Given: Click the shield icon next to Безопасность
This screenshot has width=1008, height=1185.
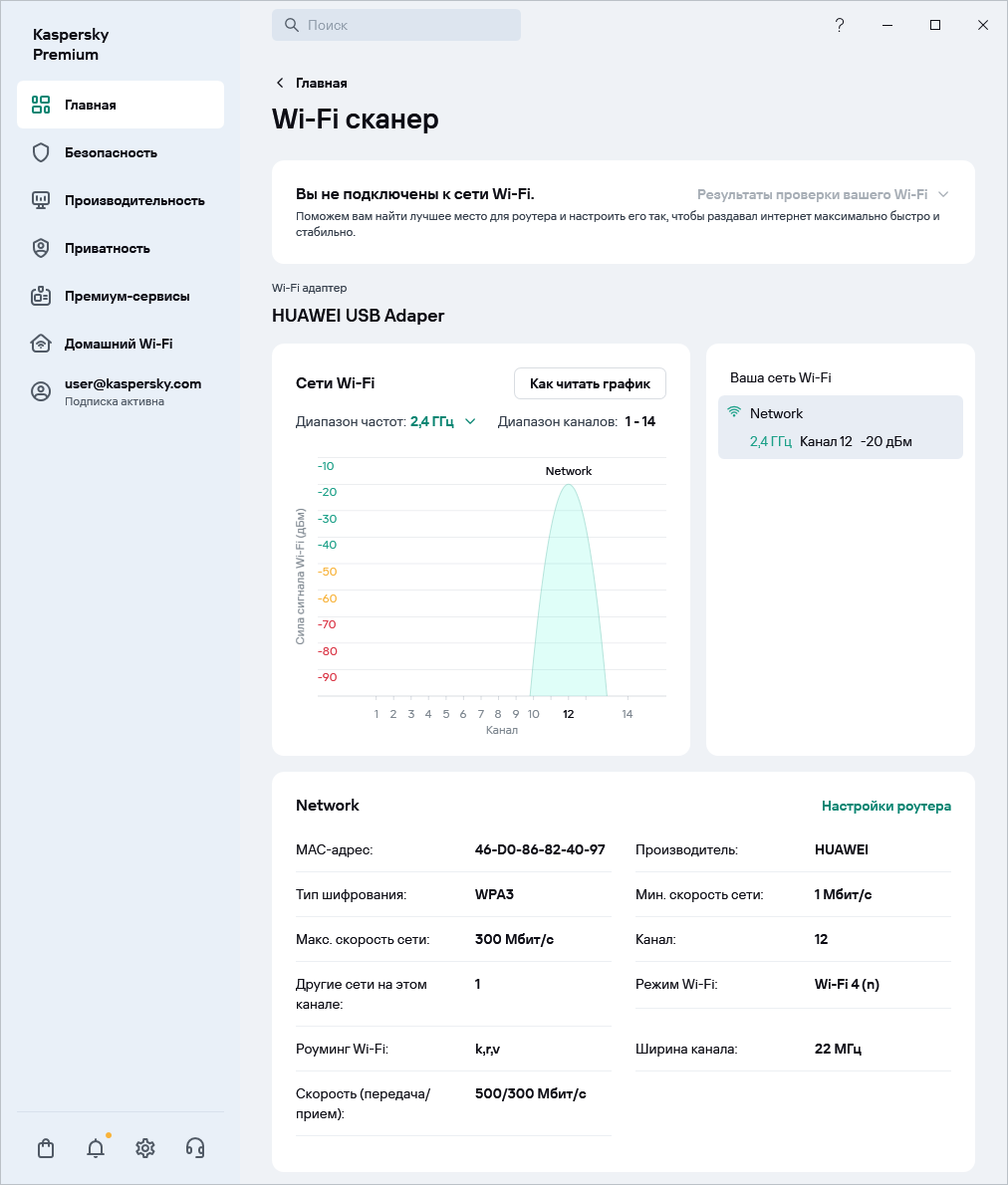Looking at the screenshot, I should coord(41,152).
